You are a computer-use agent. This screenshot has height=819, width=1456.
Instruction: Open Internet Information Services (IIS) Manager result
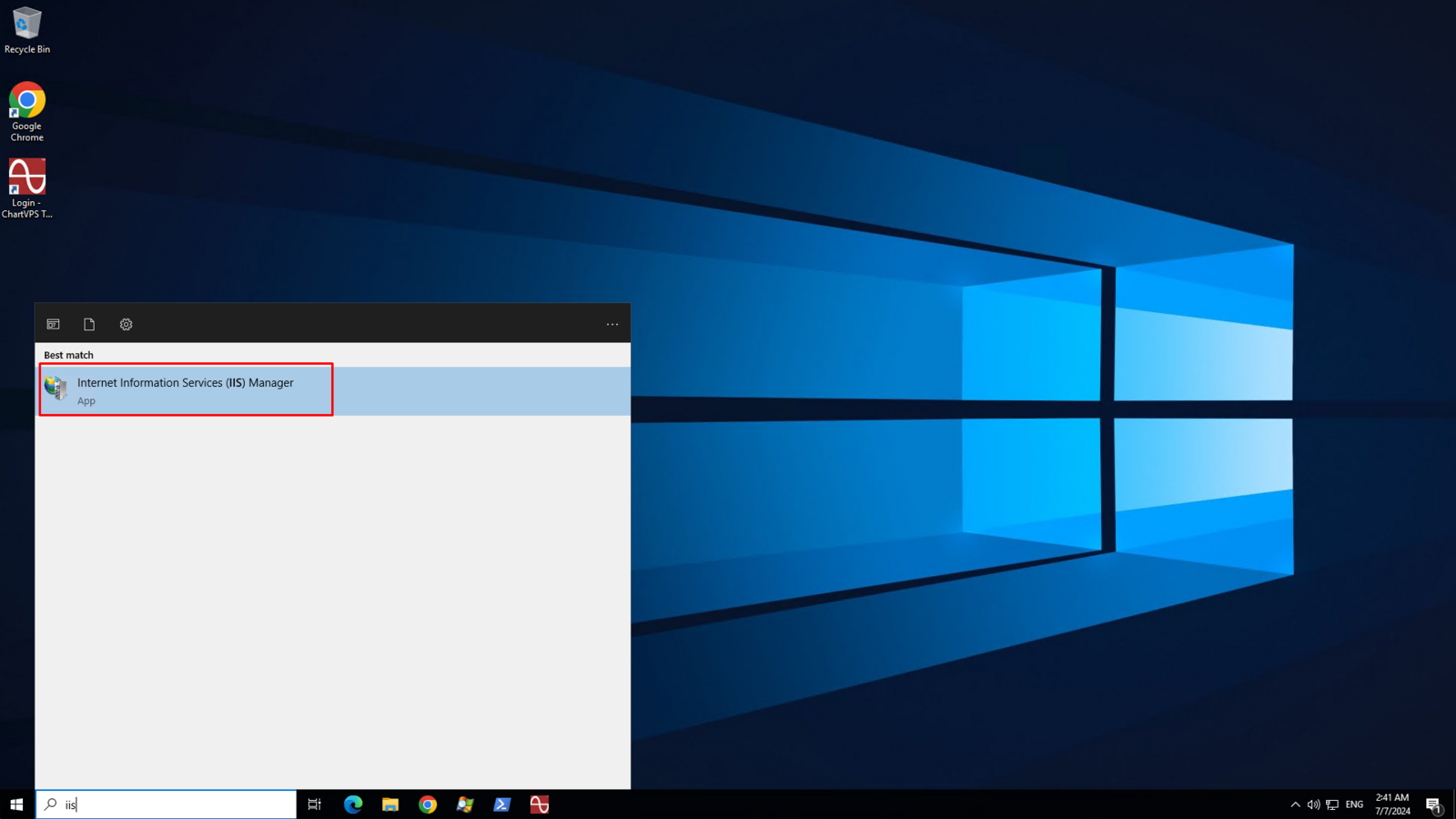(x=186, y=390)
